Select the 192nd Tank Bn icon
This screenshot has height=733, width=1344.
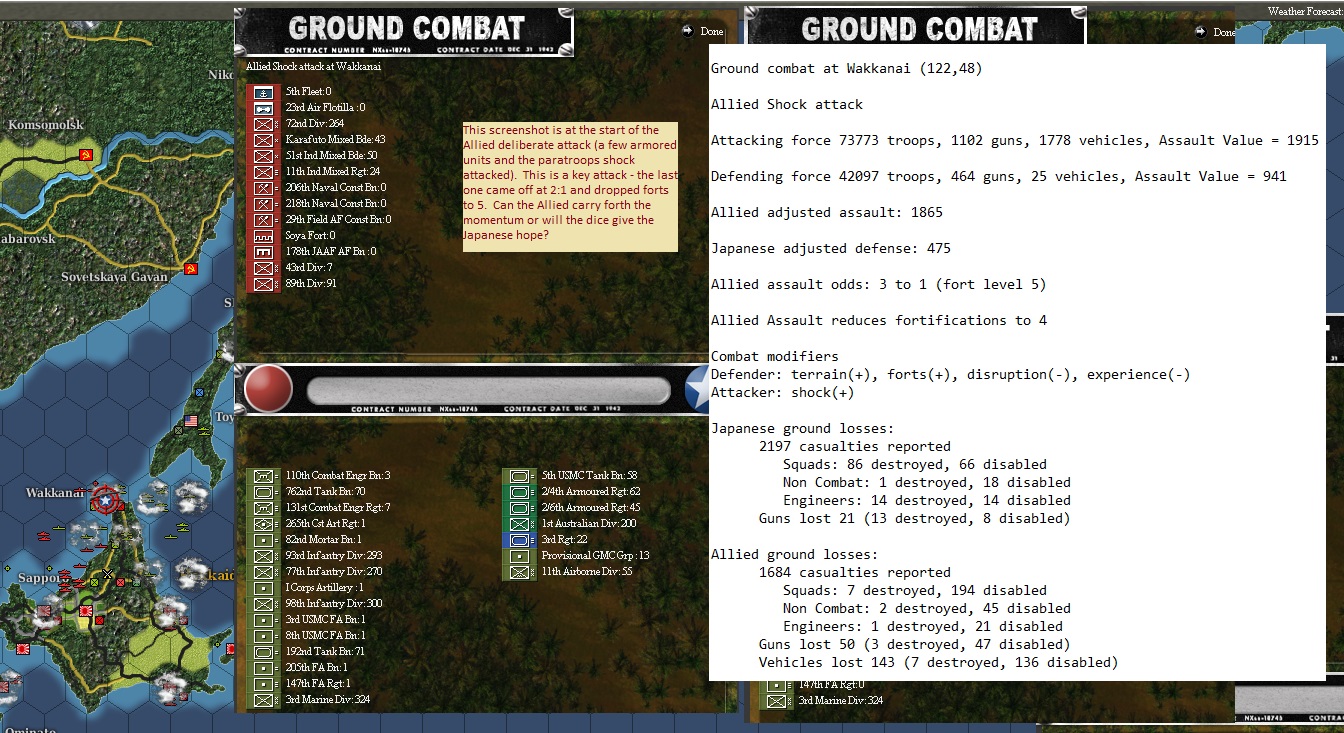click(264, 652)
